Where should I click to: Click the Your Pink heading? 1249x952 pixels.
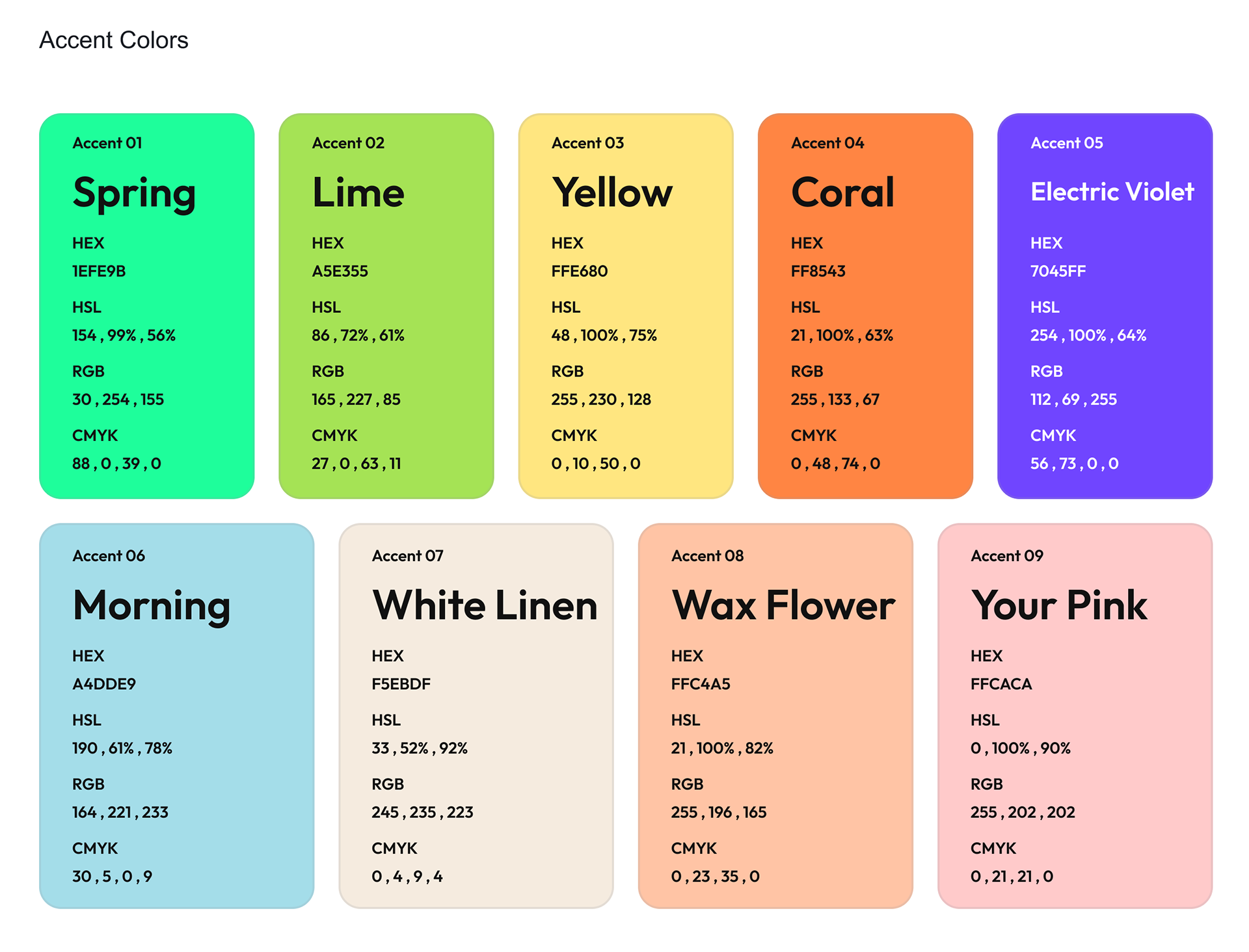coord(1058,605)
